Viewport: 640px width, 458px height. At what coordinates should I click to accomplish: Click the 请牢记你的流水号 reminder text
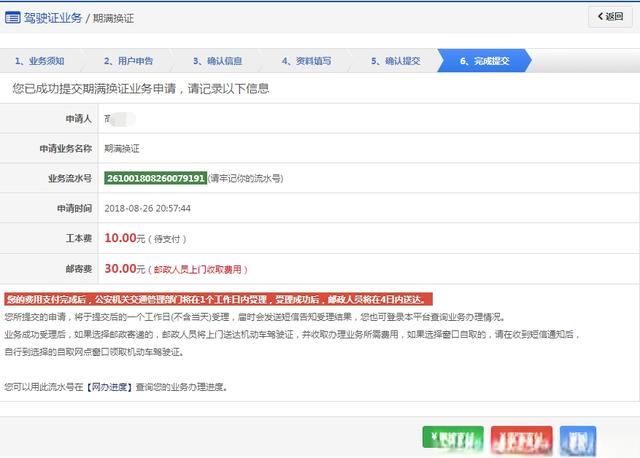[x=245, y=178]
